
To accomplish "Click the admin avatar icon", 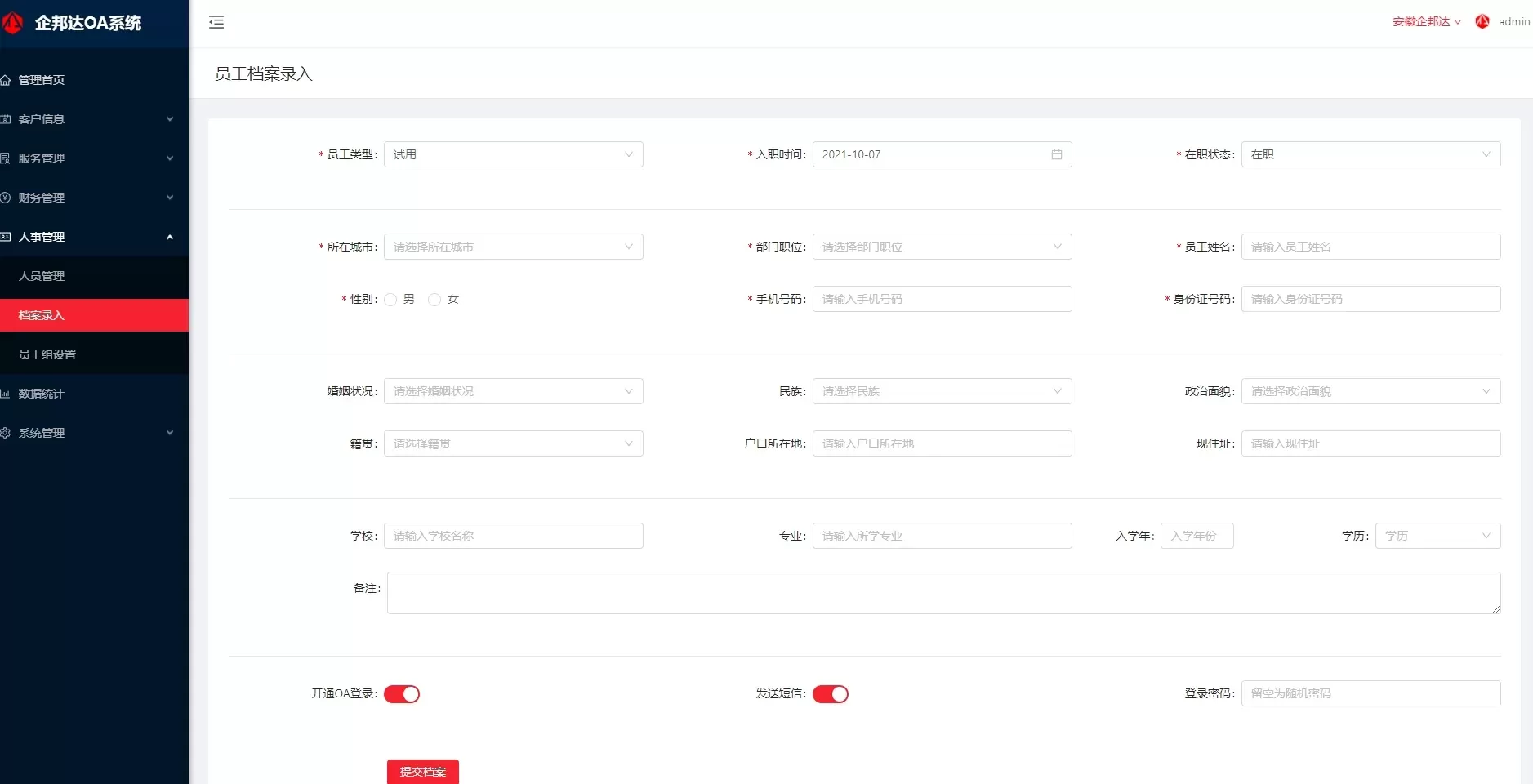I will coord(1482,22).
